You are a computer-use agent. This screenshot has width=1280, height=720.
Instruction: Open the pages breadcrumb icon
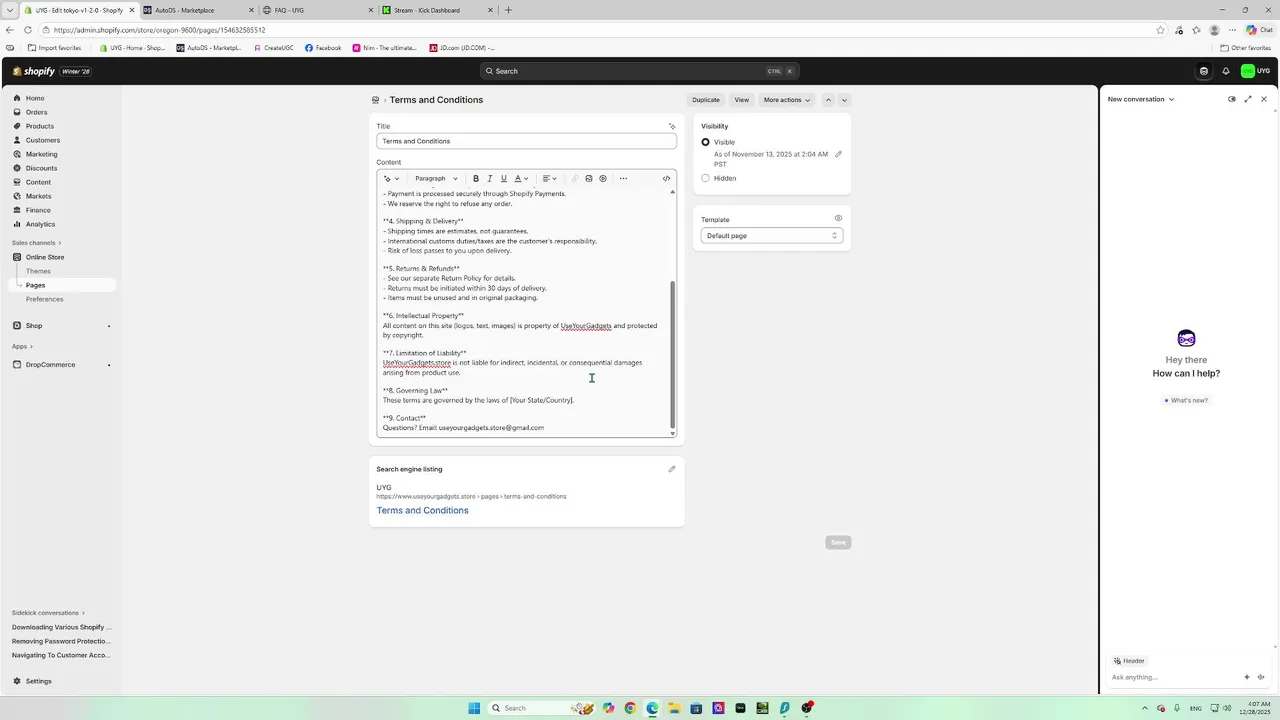pyautogui.click(x=375, y=100)
